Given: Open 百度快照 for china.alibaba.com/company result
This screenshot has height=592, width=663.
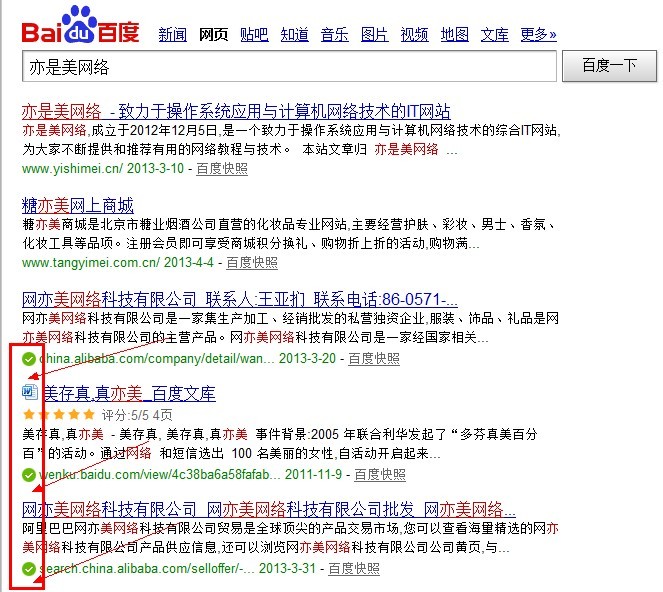Looking at the screenshot, I should (374, 359).
